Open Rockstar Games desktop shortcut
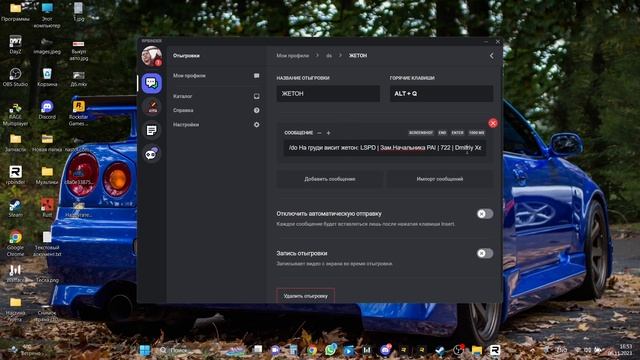The width and height of the screenshot is (640, 360). tap(78, 113)
